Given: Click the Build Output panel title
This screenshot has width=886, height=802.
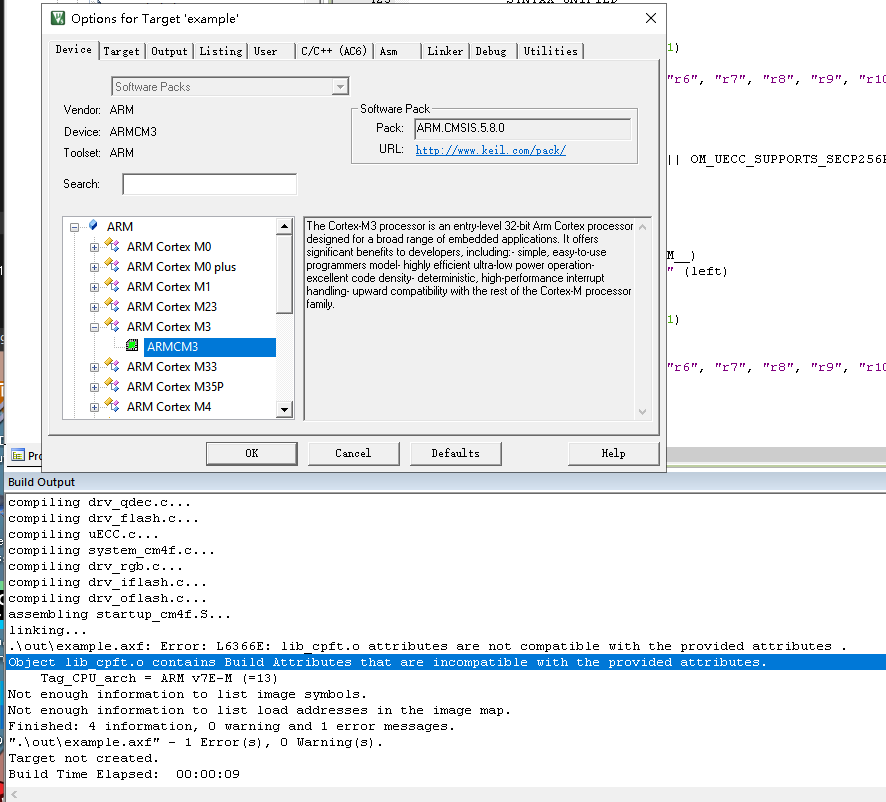Looking at the screenshot, I should coord(41,482).
